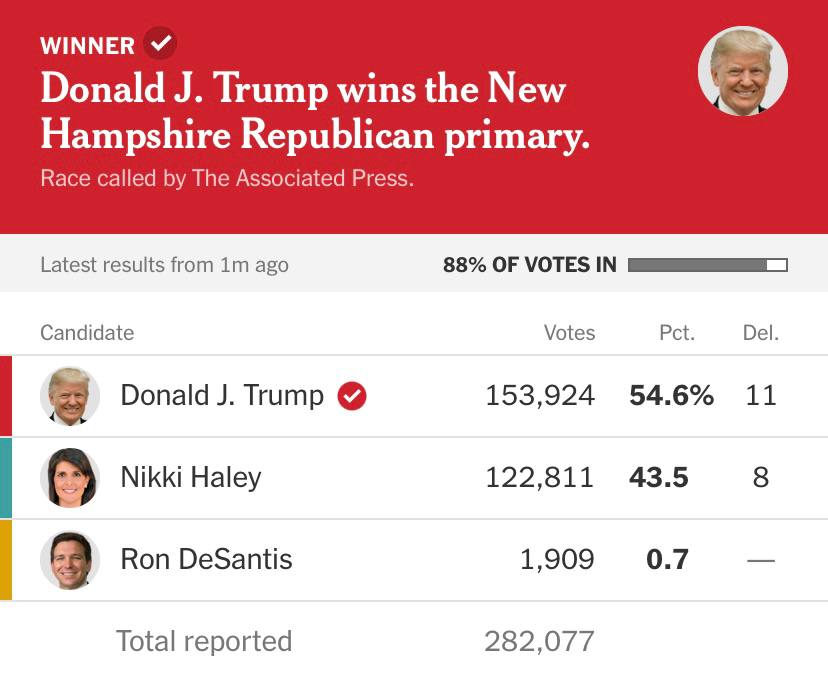The image size is (828, 674).
Task: Click the votes-in progress bar
Action: pos(708,265)
